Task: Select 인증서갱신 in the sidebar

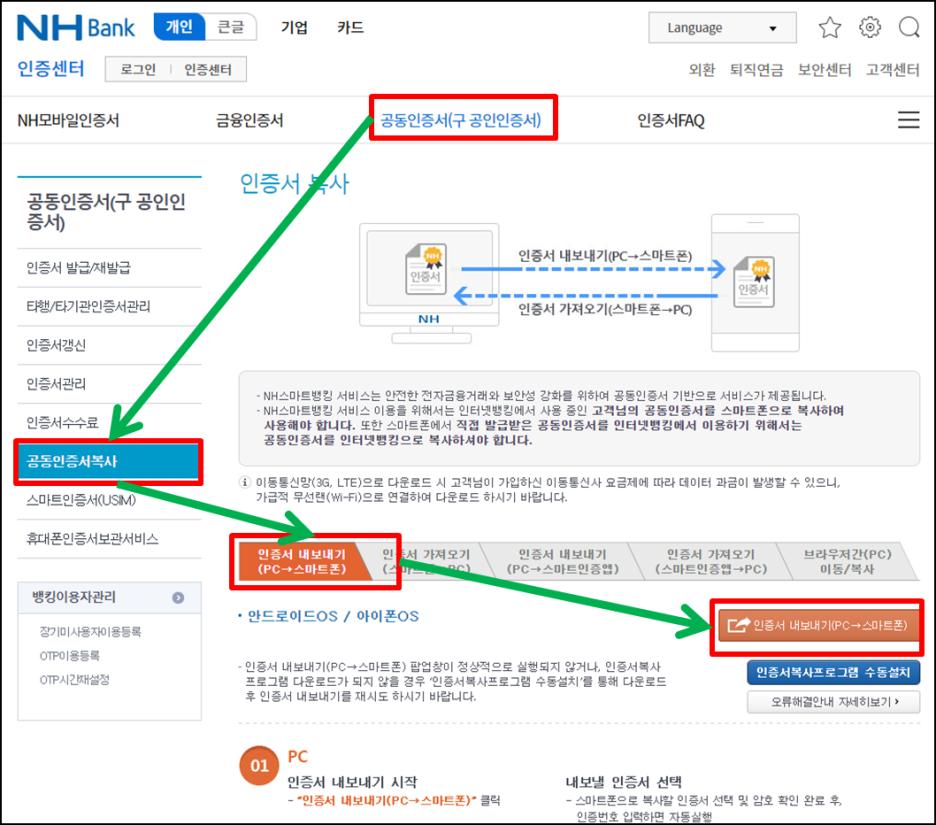Action: [x=109, y=346]
